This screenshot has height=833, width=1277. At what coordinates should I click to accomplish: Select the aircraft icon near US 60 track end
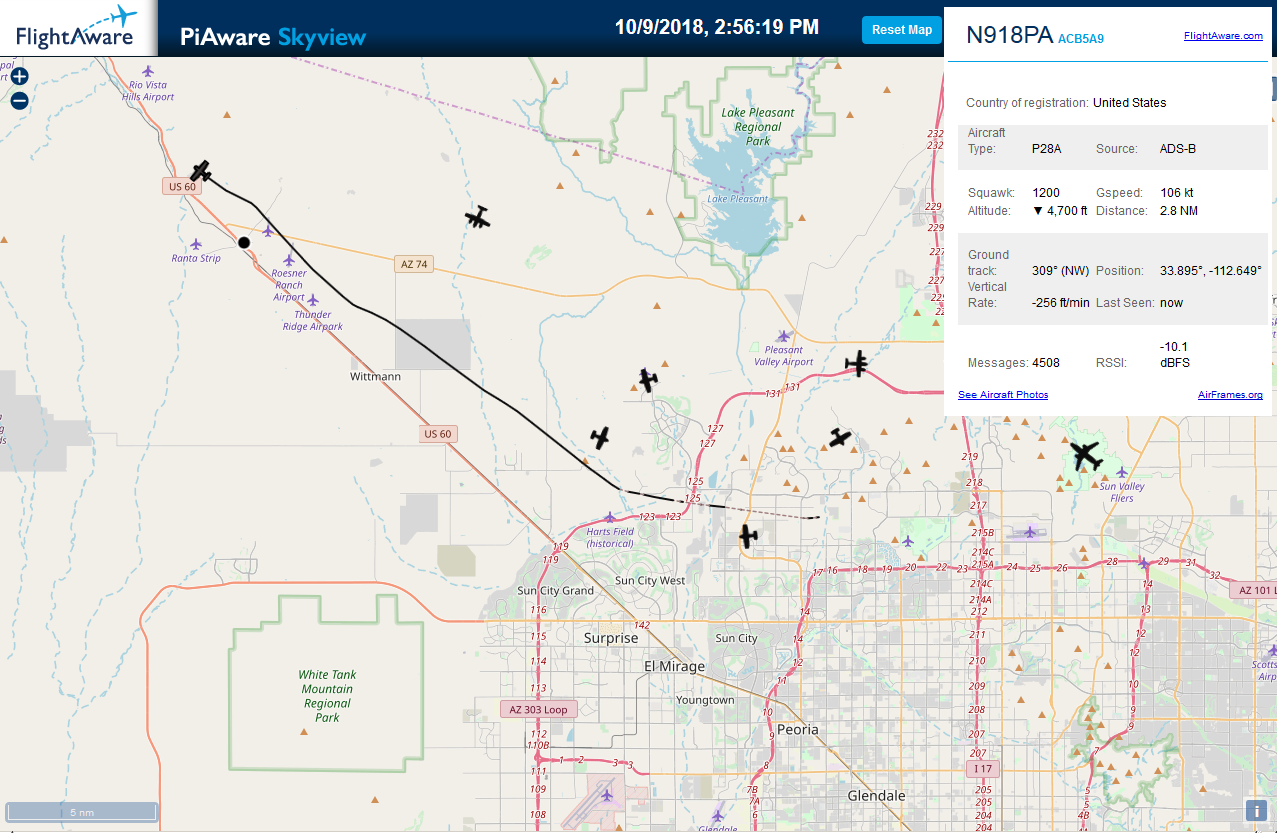[202, 170]
